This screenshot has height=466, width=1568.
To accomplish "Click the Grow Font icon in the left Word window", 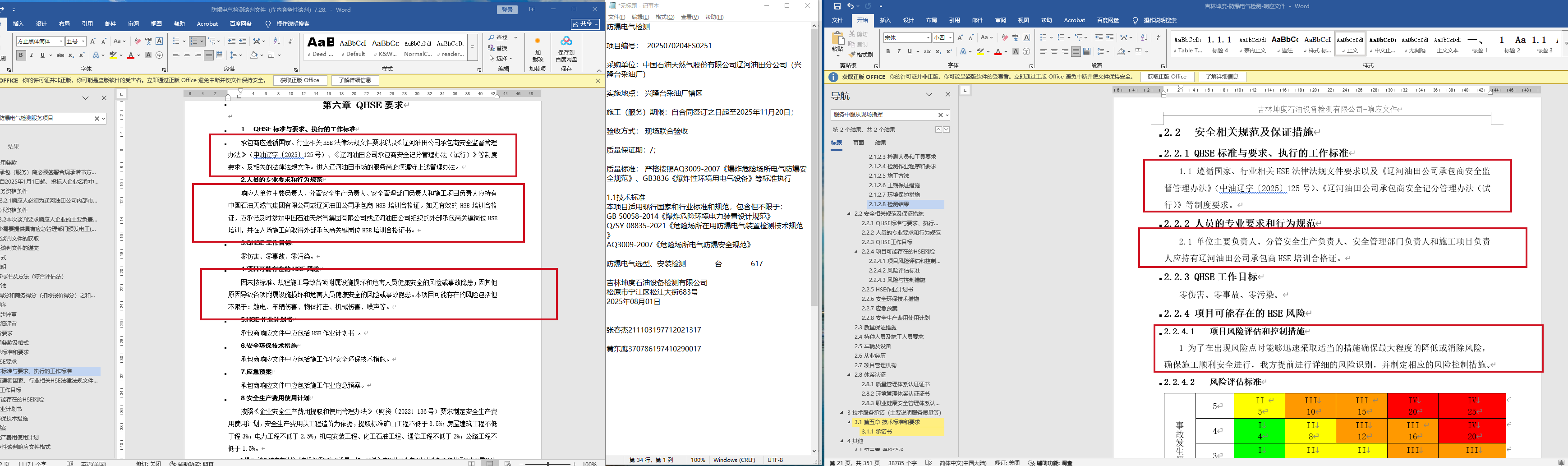I will point(92,41).
